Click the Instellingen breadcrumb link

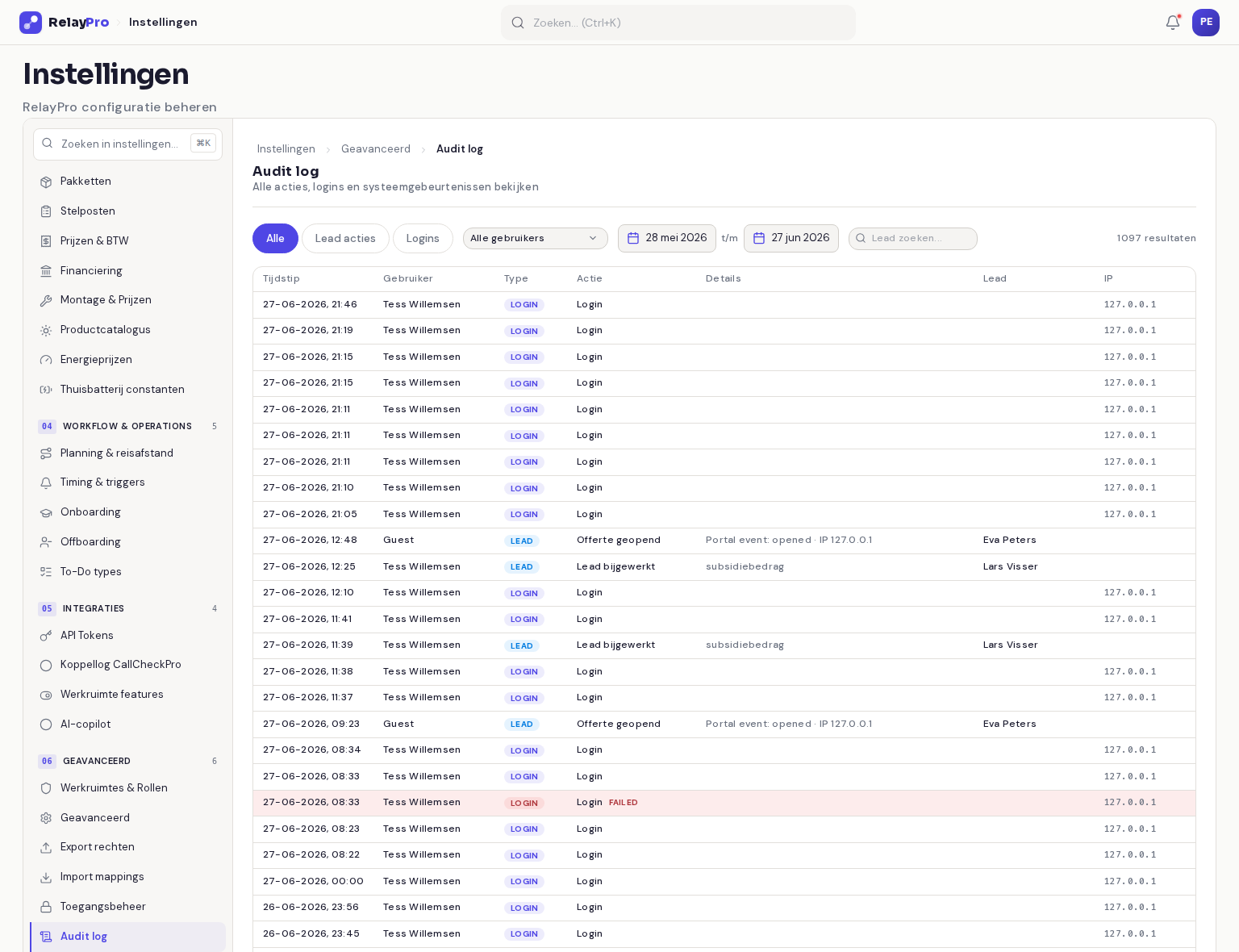pyautogui.click(x=286, y=149)
